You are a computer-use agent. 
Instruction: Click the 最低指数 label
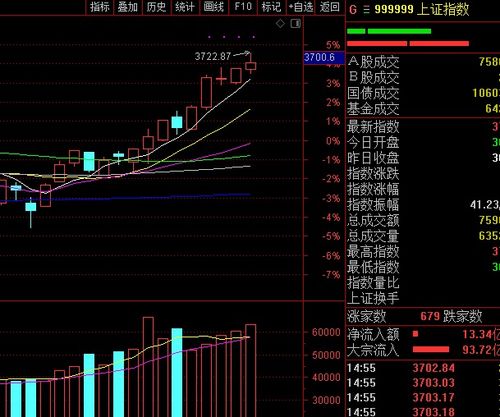coord(373,267)
